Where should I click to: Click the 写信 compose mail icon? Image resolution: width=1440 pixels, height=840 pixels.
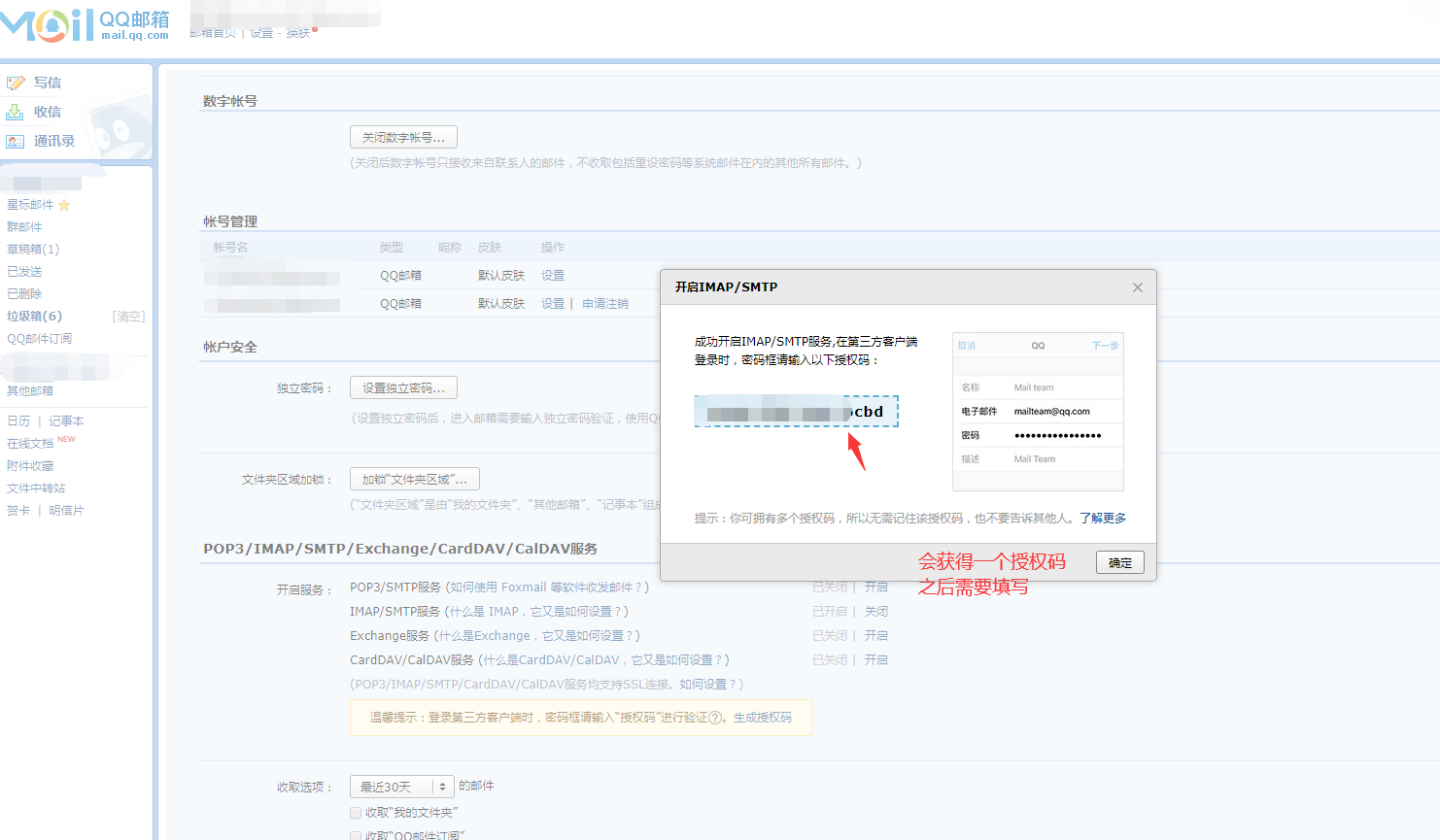pos(16,84)
